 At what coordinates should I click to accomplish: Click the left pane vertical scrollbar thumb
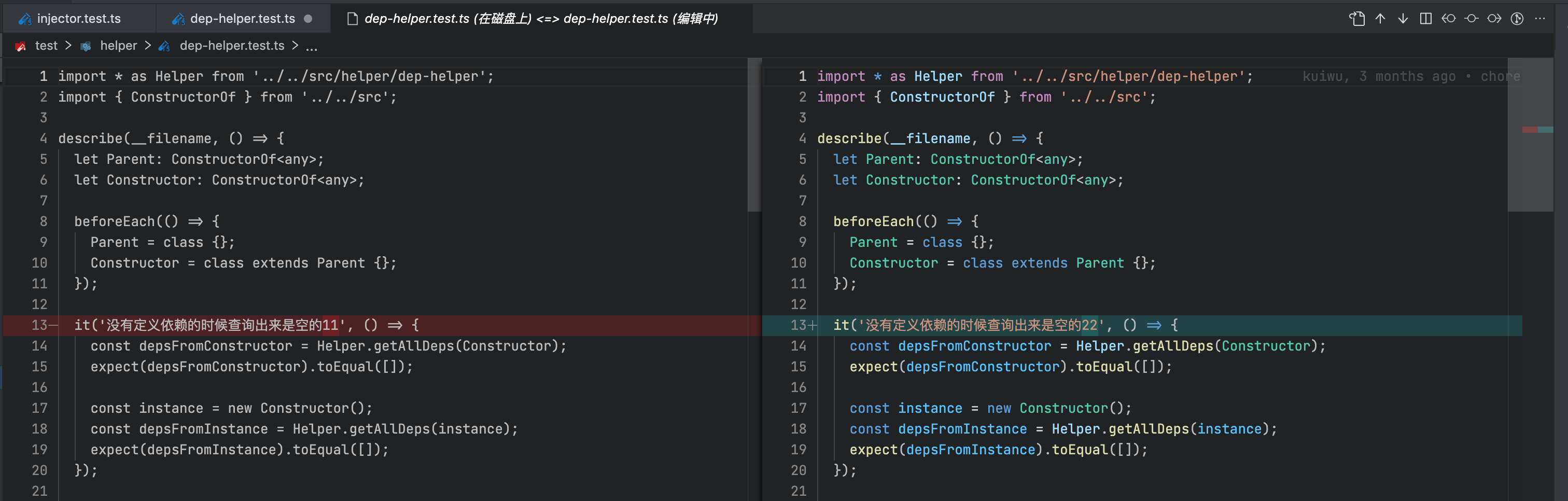[754, 135]
